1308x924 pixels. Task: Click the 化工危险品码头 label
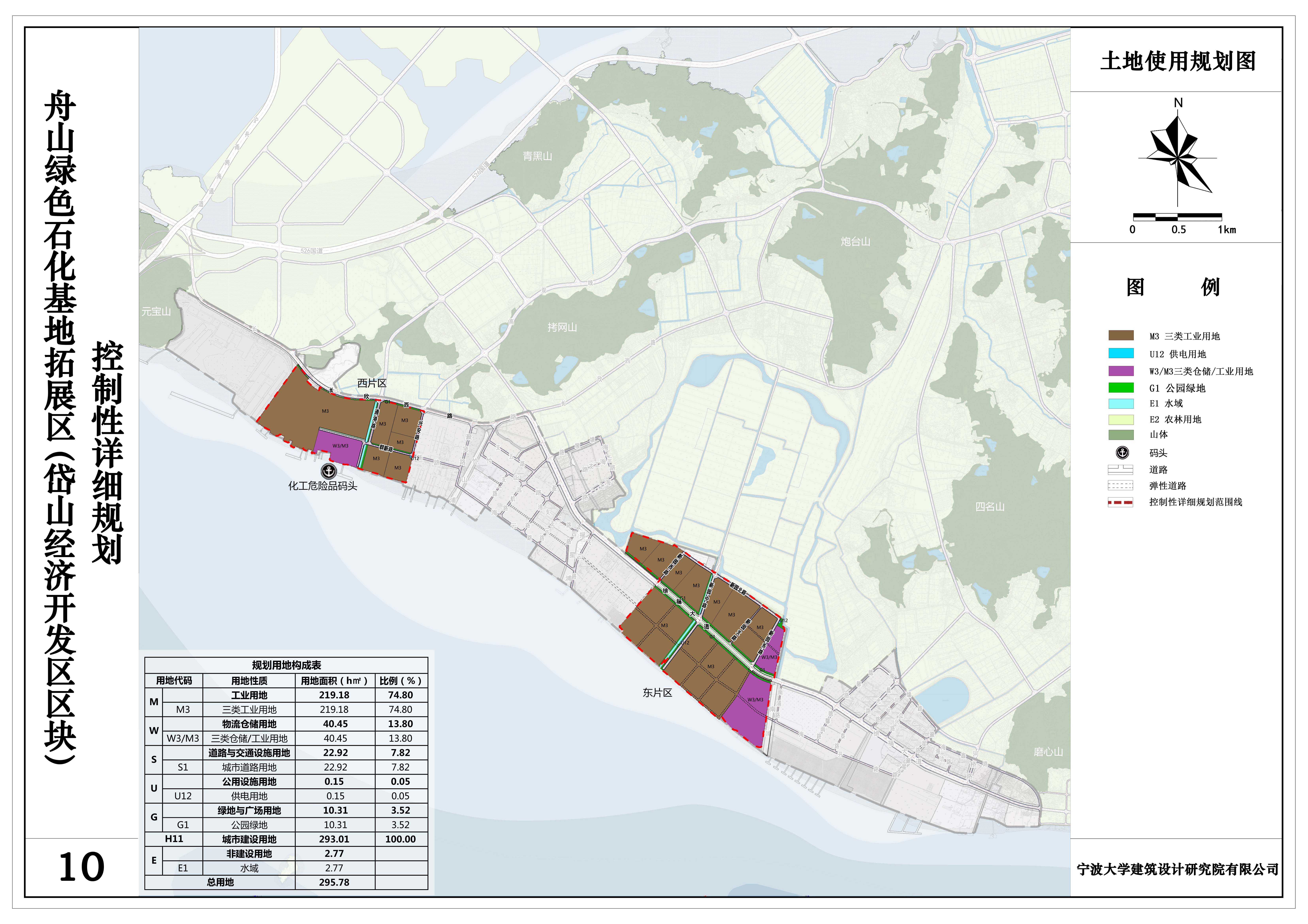click(x=323, y=486)
